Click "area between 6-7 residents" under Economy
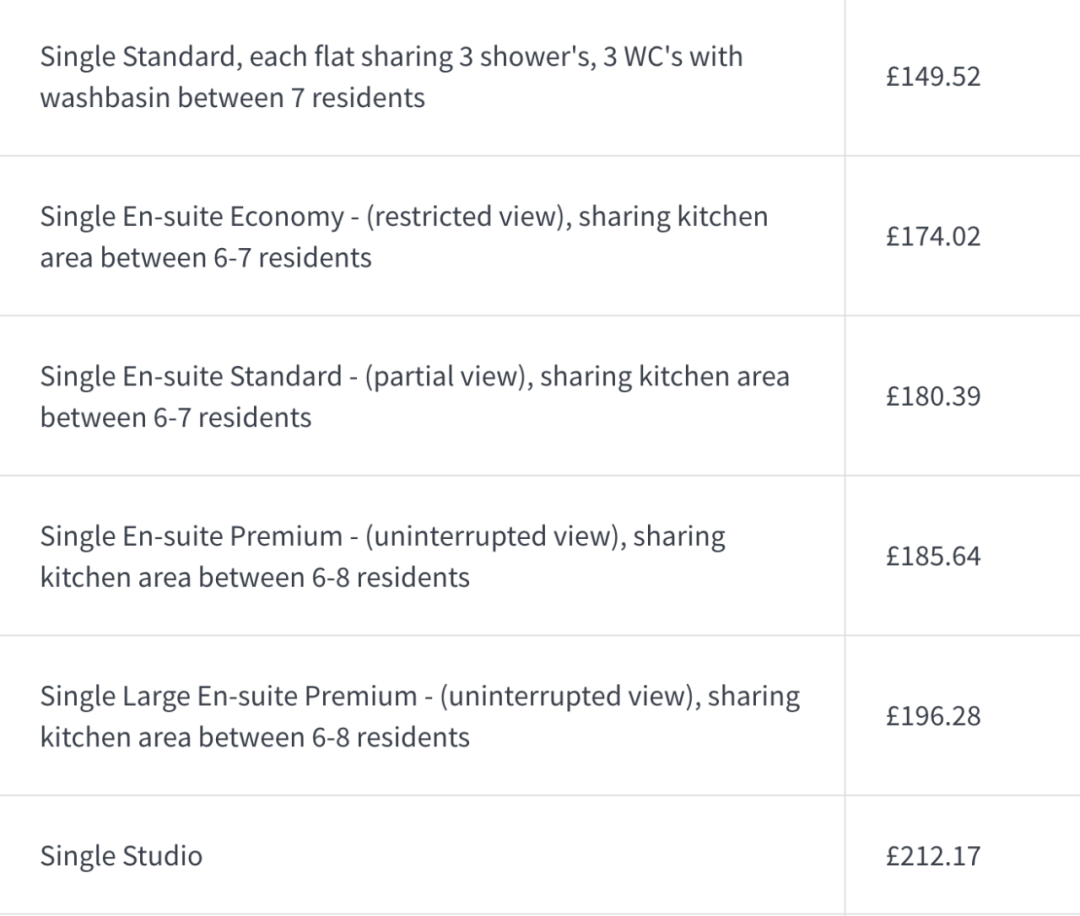Screen dimensions: 1080x916 click(x=205, y=258)
